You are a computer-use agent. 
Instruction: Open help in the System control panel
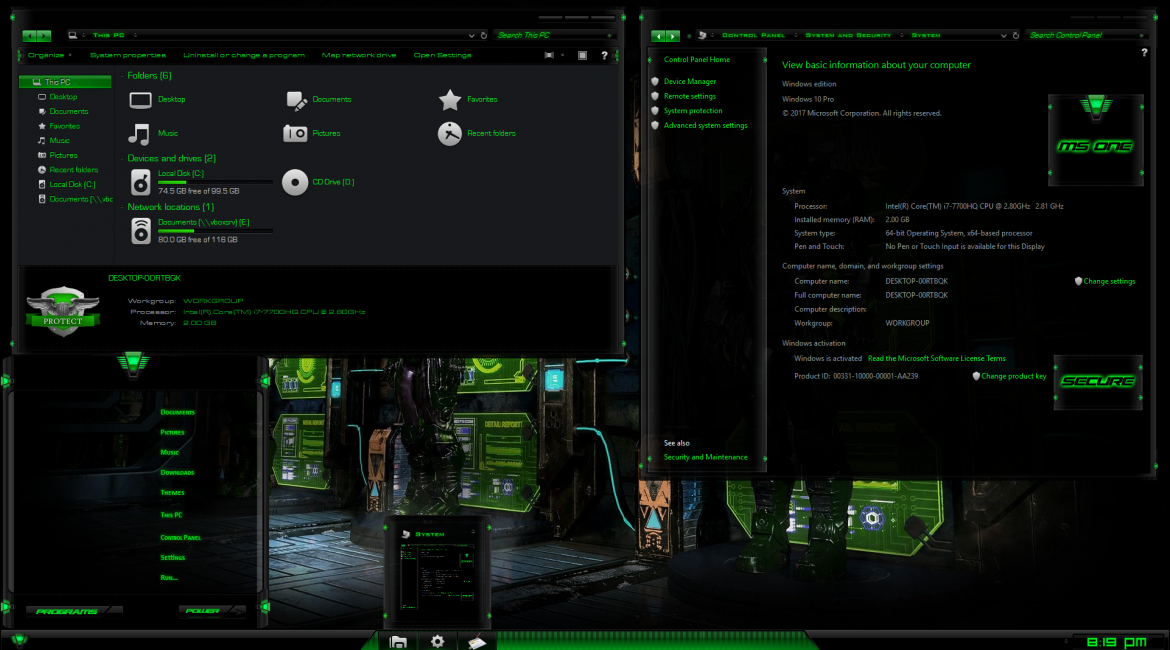(1144, 53)
